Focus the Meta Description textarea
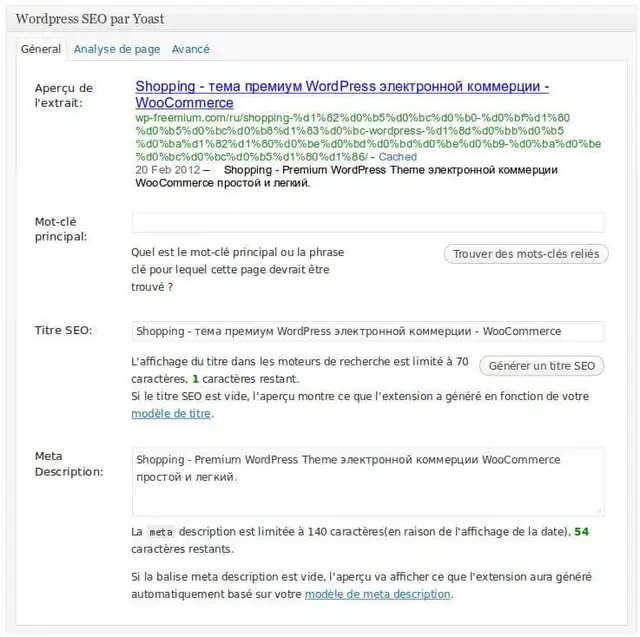The width and height of the screenshot is (640, 637). click(368, 482)
